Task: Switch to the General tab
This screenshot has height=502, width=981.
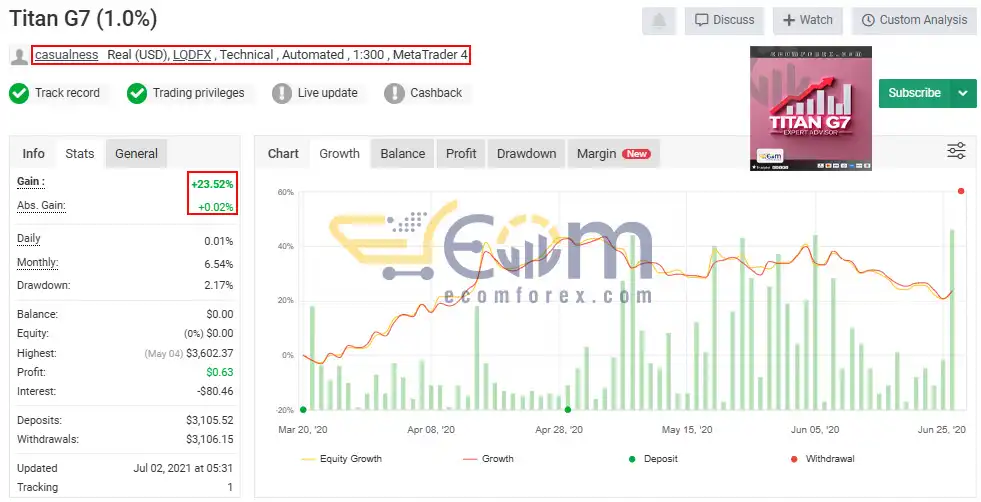Action: coord(136,153)
